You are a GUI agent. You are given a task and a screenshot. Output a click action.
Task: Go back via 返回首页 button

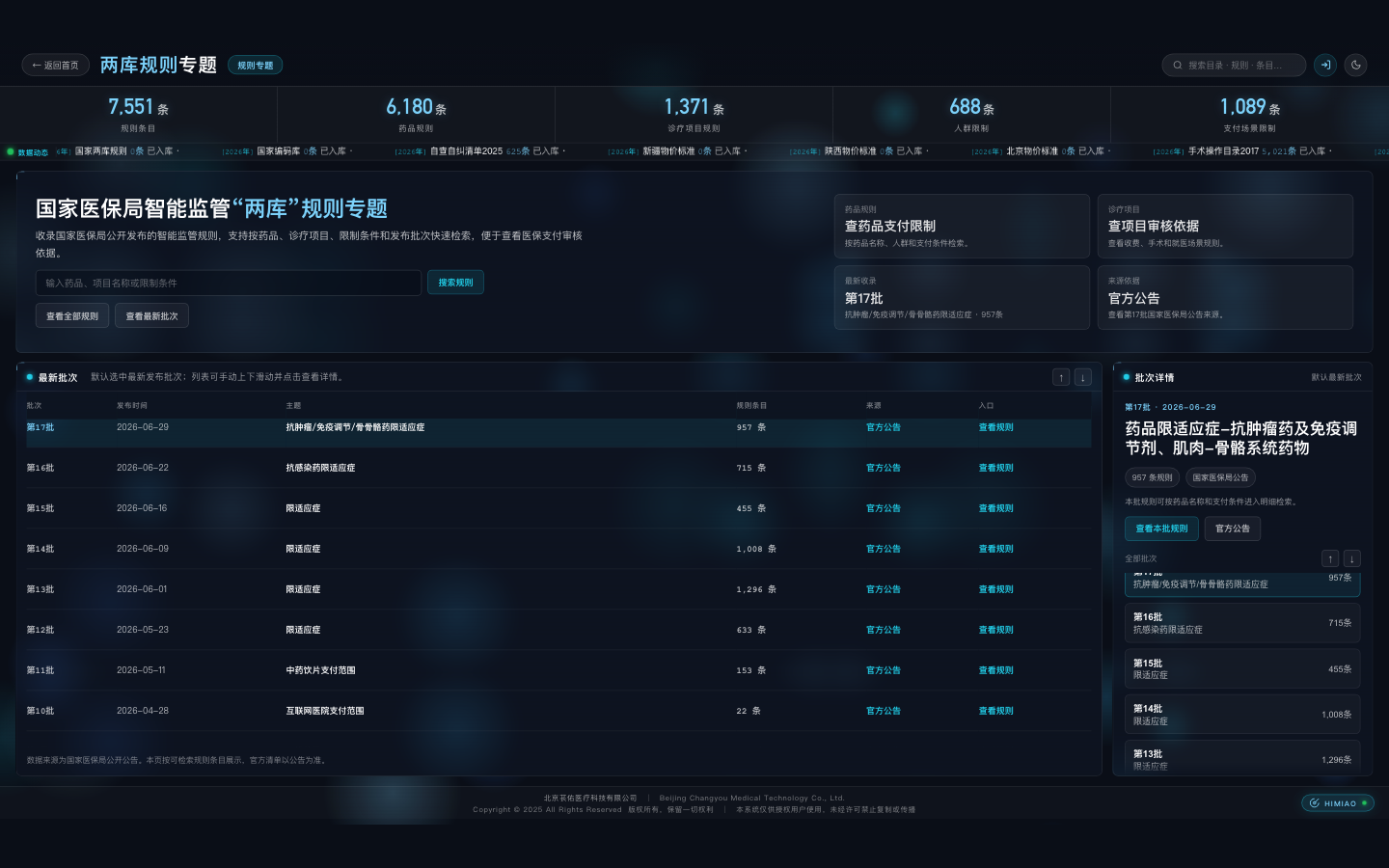55,65
